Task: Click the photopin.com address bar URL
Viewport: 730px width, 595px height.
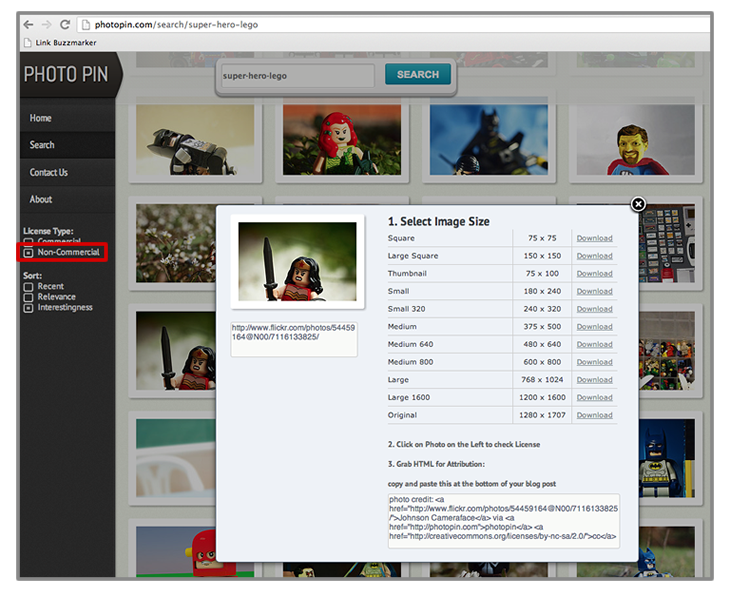Action: (176, 25)
